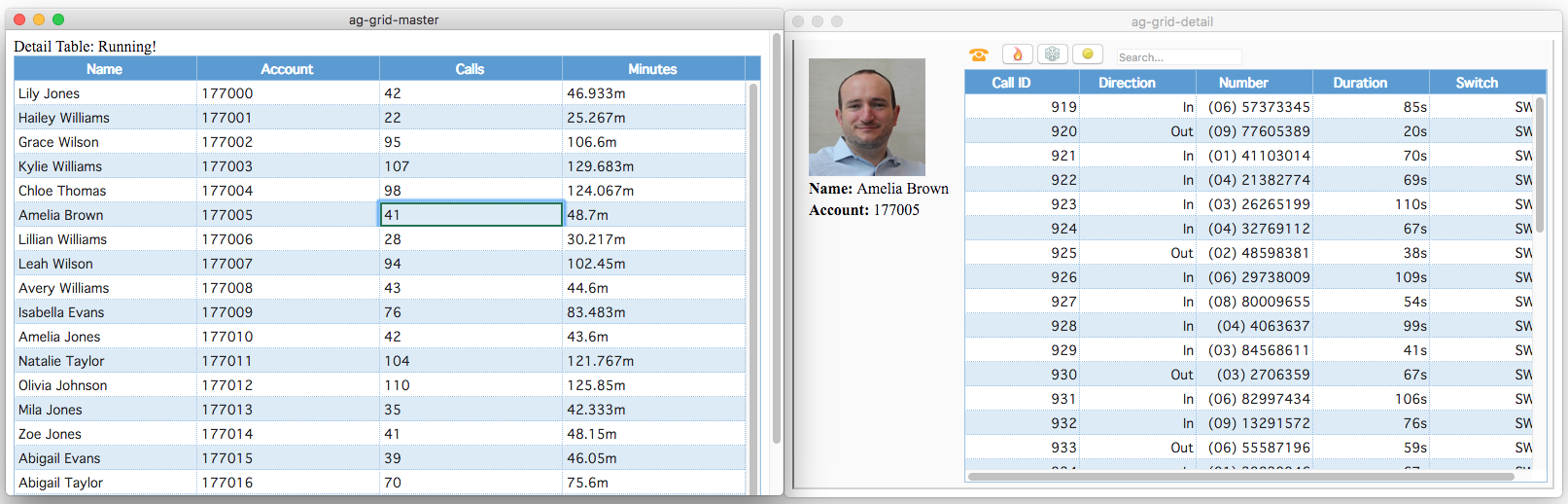
Task: Select the 'Olivia Johnson' name cell
Action: (105, 385)
